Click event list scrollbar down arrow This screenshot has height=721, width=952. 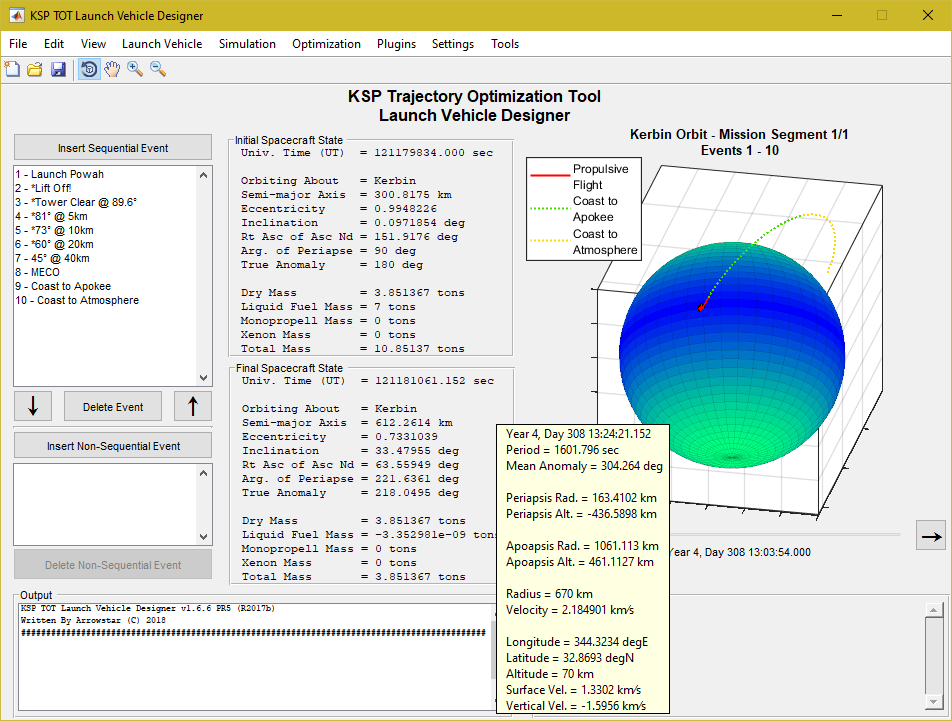pos(203,377)
